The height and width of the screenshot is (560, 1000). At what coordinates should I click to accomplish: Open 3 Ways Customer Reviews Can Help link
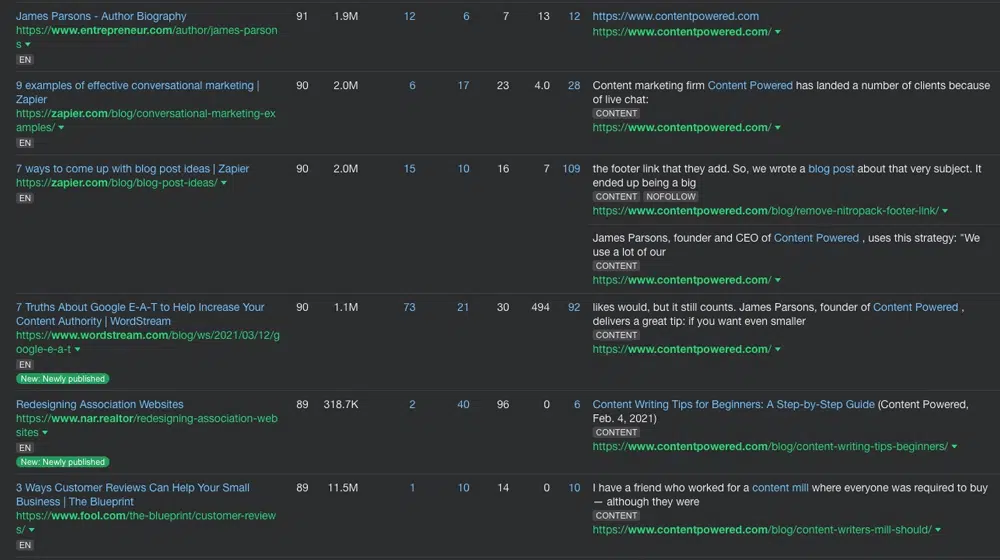tap(133, 494)
